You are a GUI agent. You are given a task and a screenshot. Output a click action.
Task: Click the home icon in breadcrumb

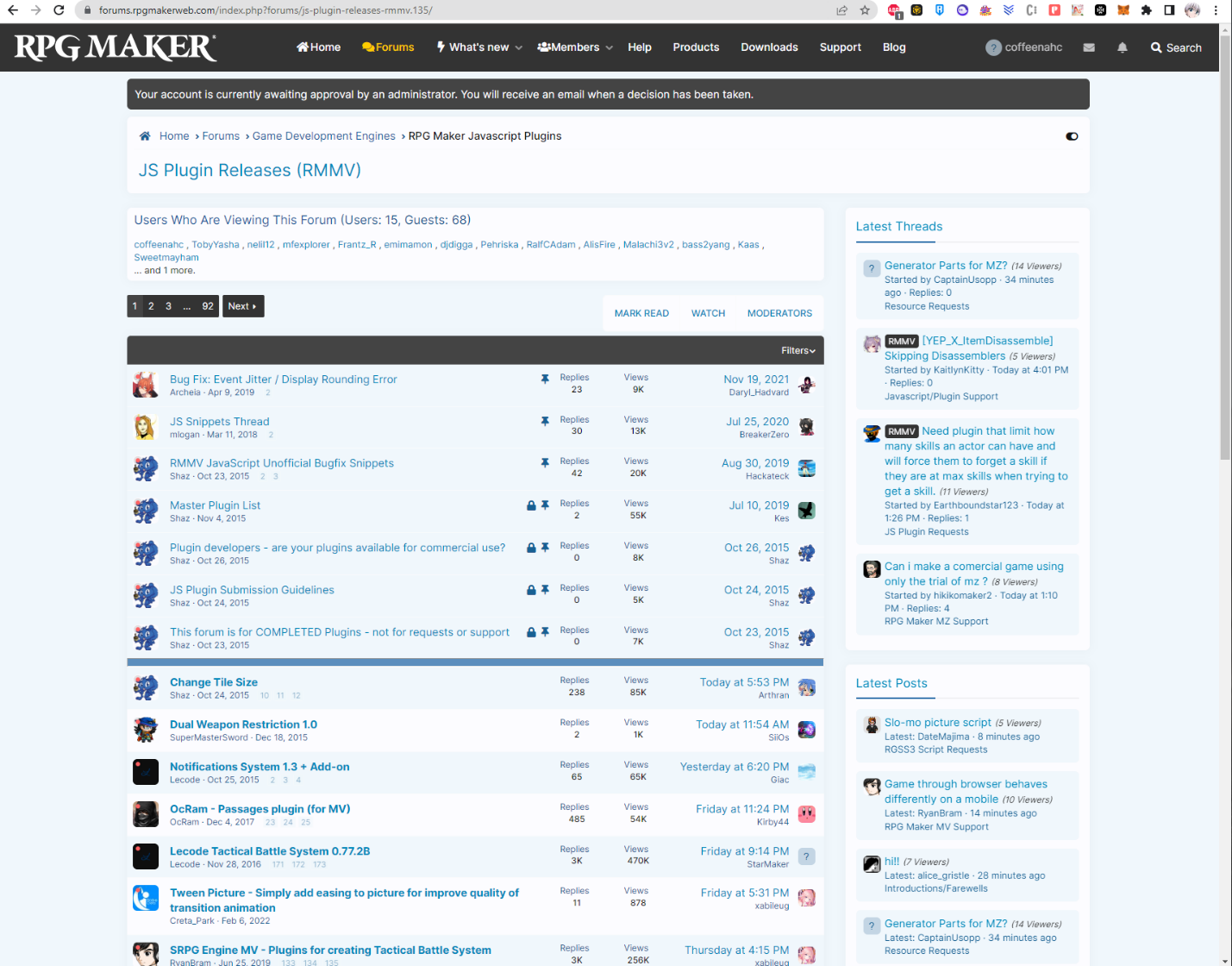click(145, 136)
